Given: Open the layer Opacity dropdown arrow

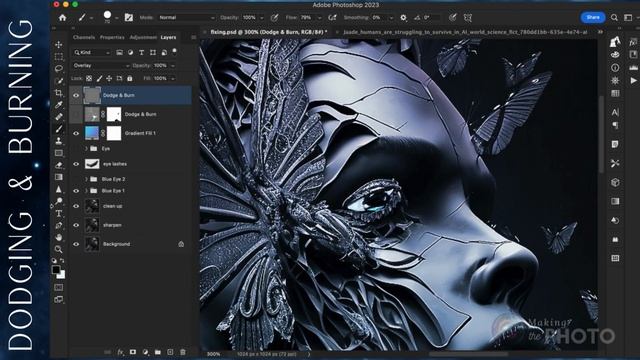Looking at the screenshot, I should (x=173, y=66).
